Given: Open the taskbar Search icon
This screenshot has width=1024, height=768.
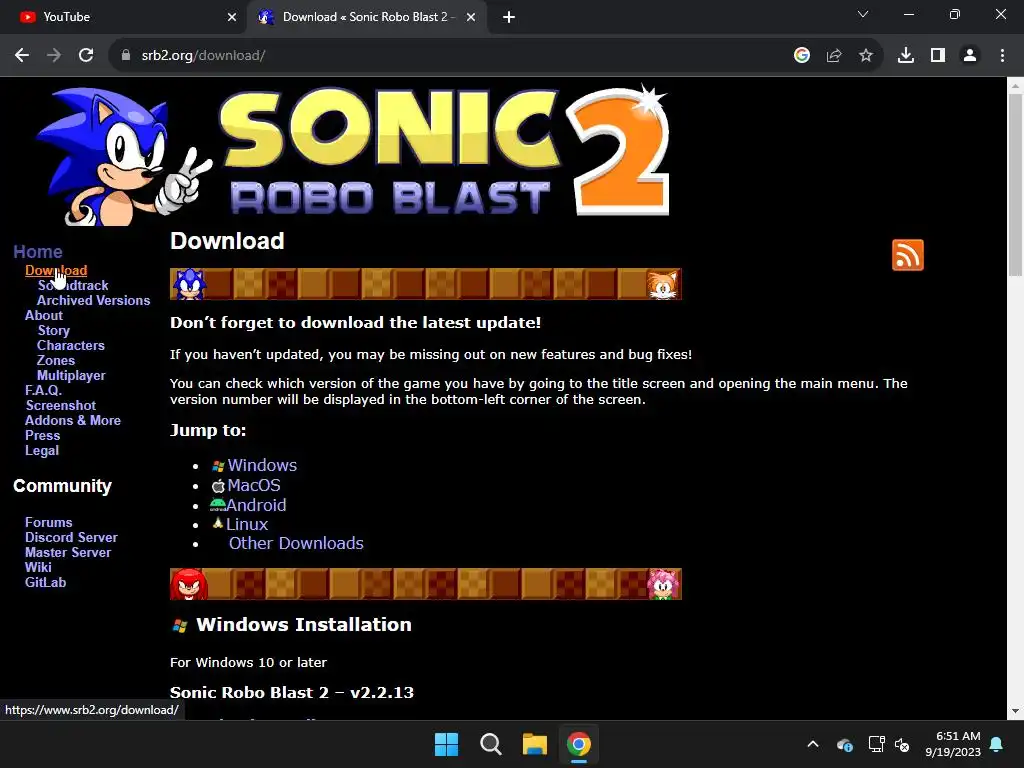Looking at the screenshot, I should point(490,744).
